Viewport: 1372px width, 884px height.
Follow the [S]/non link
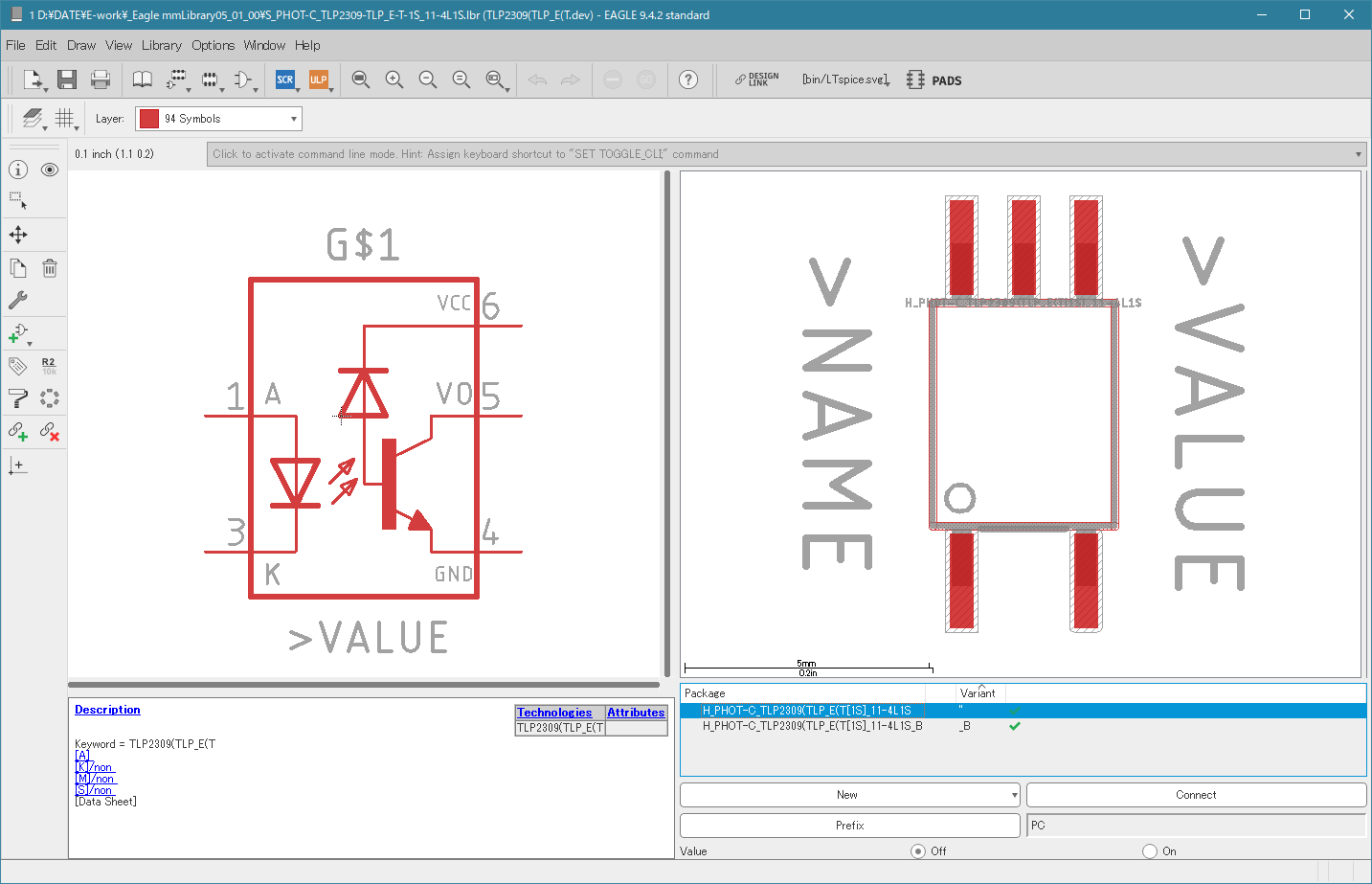tap(94, 790)
